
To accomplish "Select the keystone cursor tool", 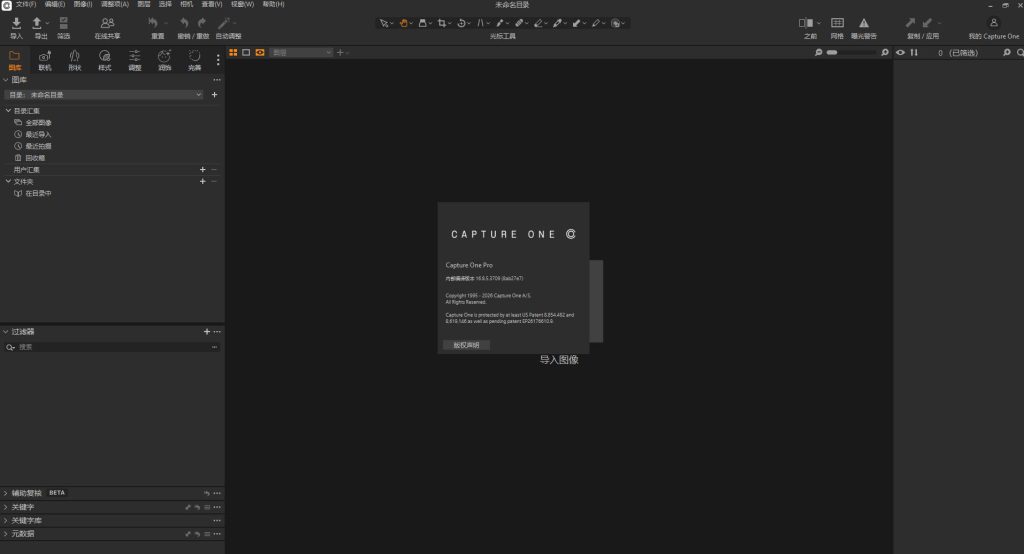I will (481, 24).
